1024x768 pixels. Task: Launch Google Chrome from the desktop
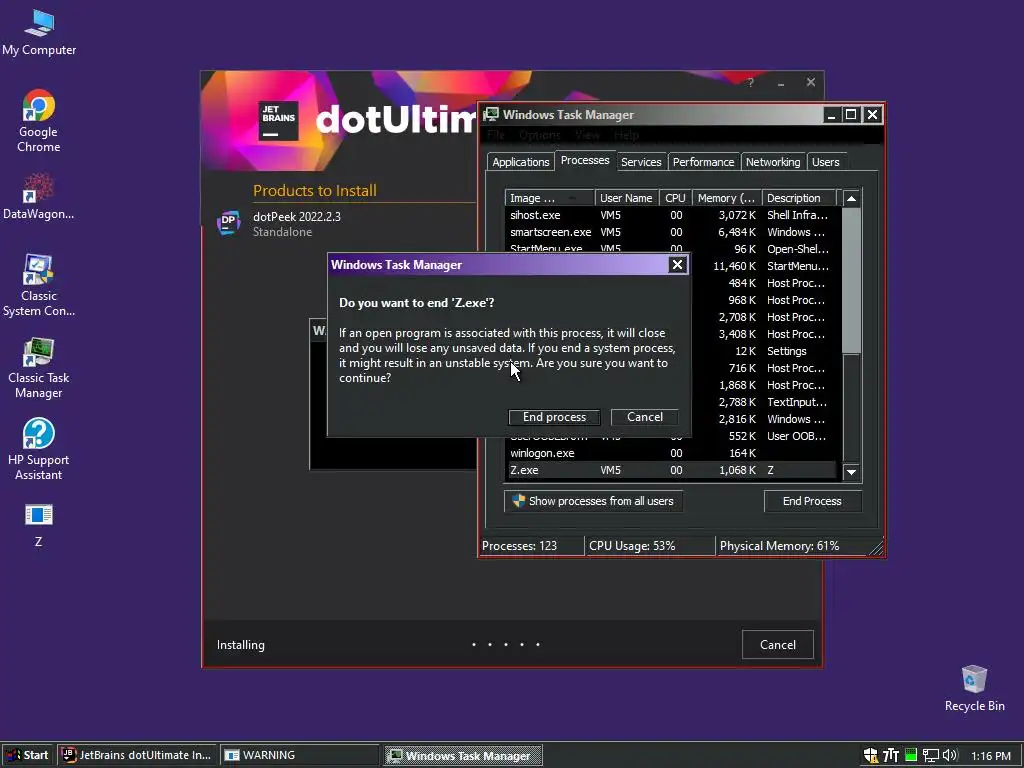point(39,121)
